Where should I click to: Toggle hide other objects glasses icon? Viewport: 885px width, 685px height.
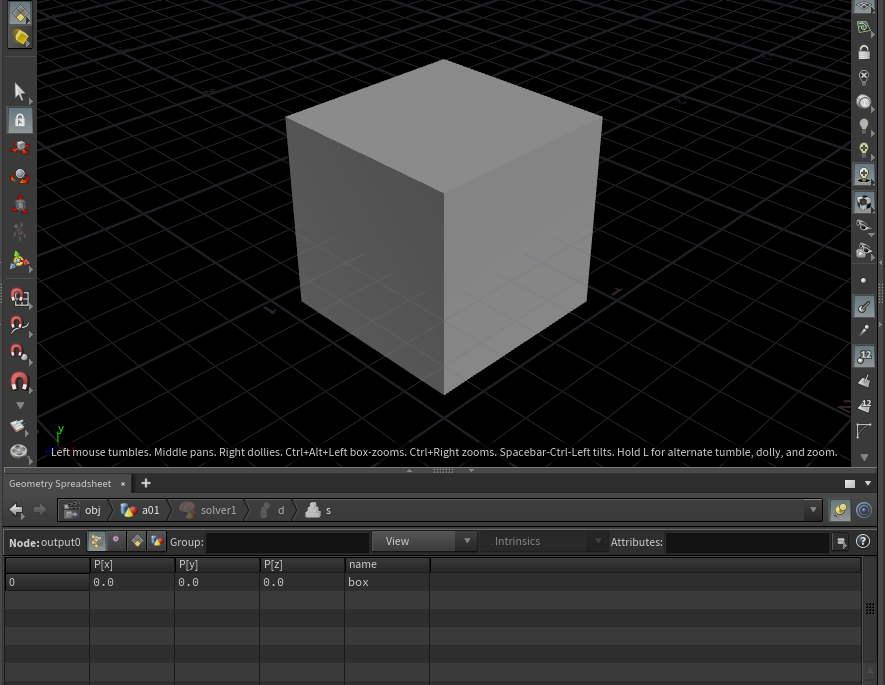tap(864, 226)
